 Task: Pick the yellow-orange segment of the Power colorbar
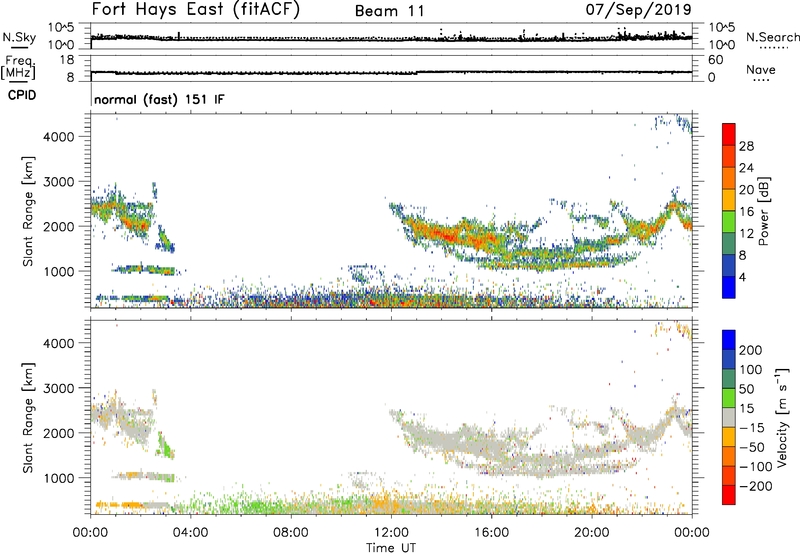(729, 199)
